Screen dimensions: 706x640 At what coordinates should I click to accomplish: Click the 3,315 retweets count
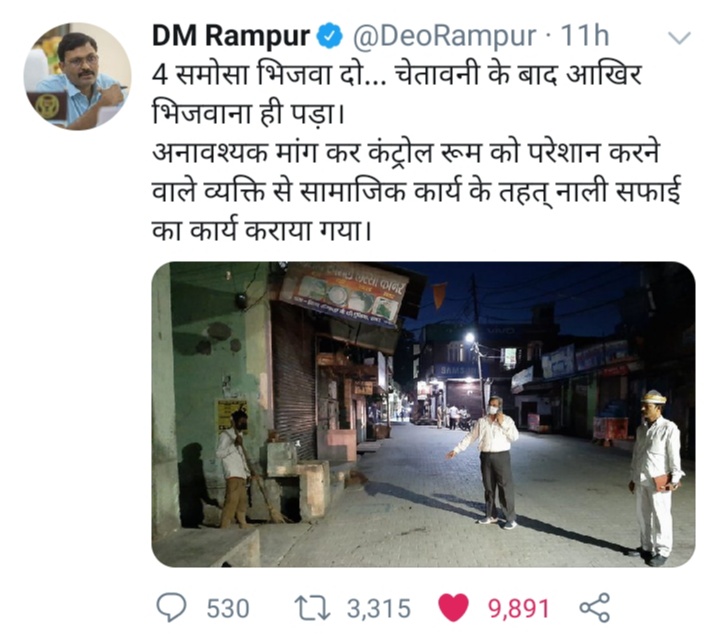coord(379,608)
